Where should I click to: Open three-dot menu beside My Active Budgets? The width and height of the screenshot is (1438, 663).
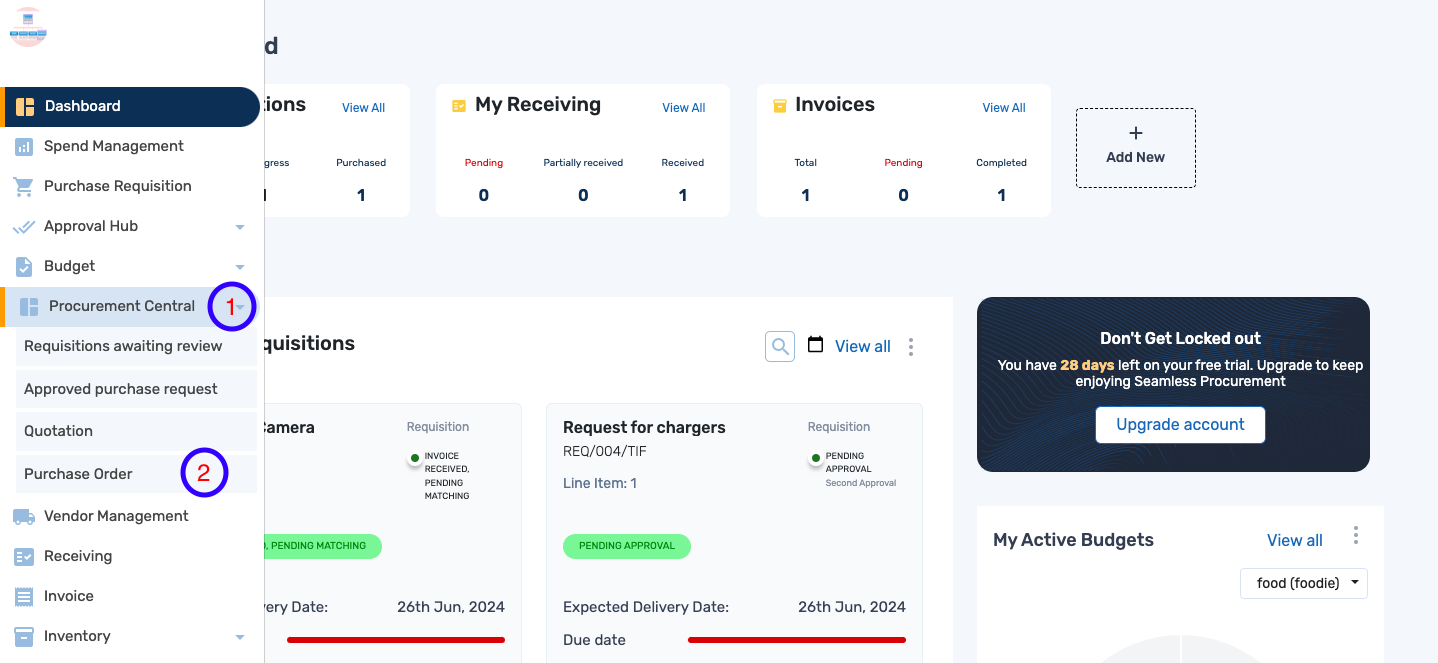pyautogui.click(x=1355, y=536)
